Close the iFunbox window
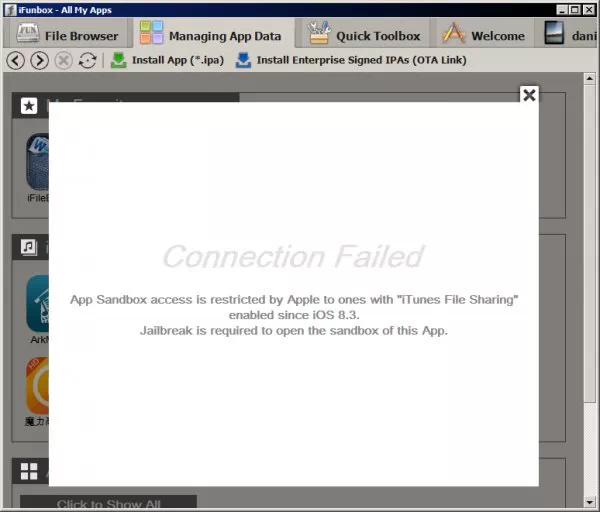Viewport: 600px width, 512px height. coord(589,10)
